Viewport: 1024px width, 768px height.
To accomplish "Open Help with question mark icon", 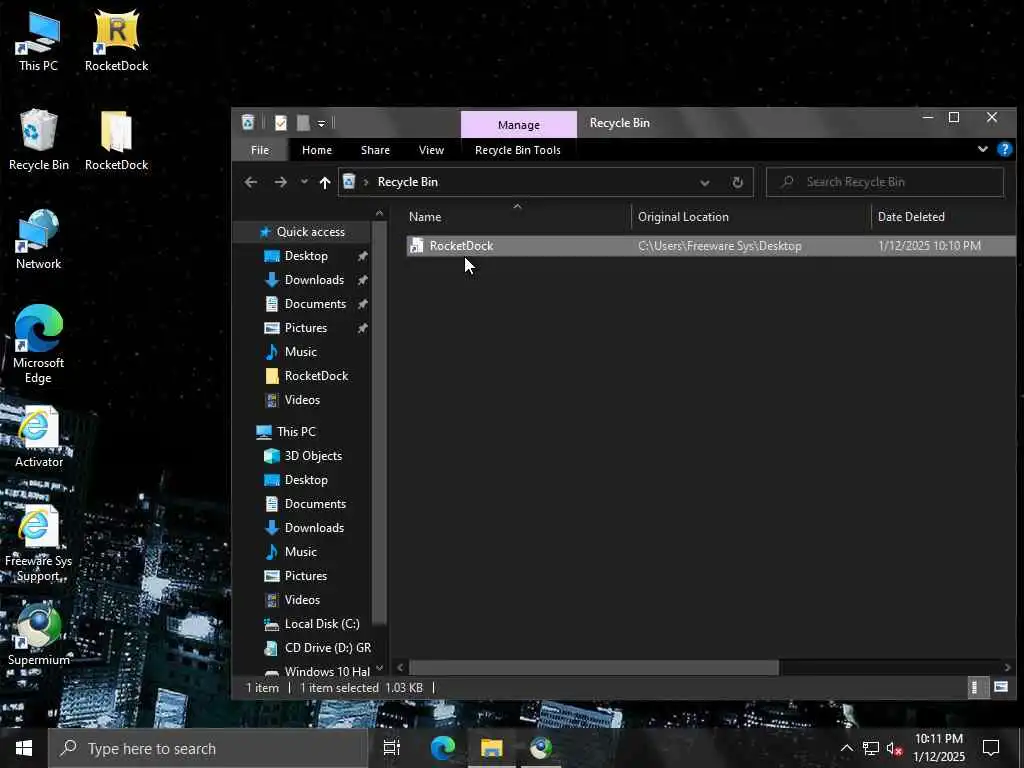I will tap(1004, 150).
